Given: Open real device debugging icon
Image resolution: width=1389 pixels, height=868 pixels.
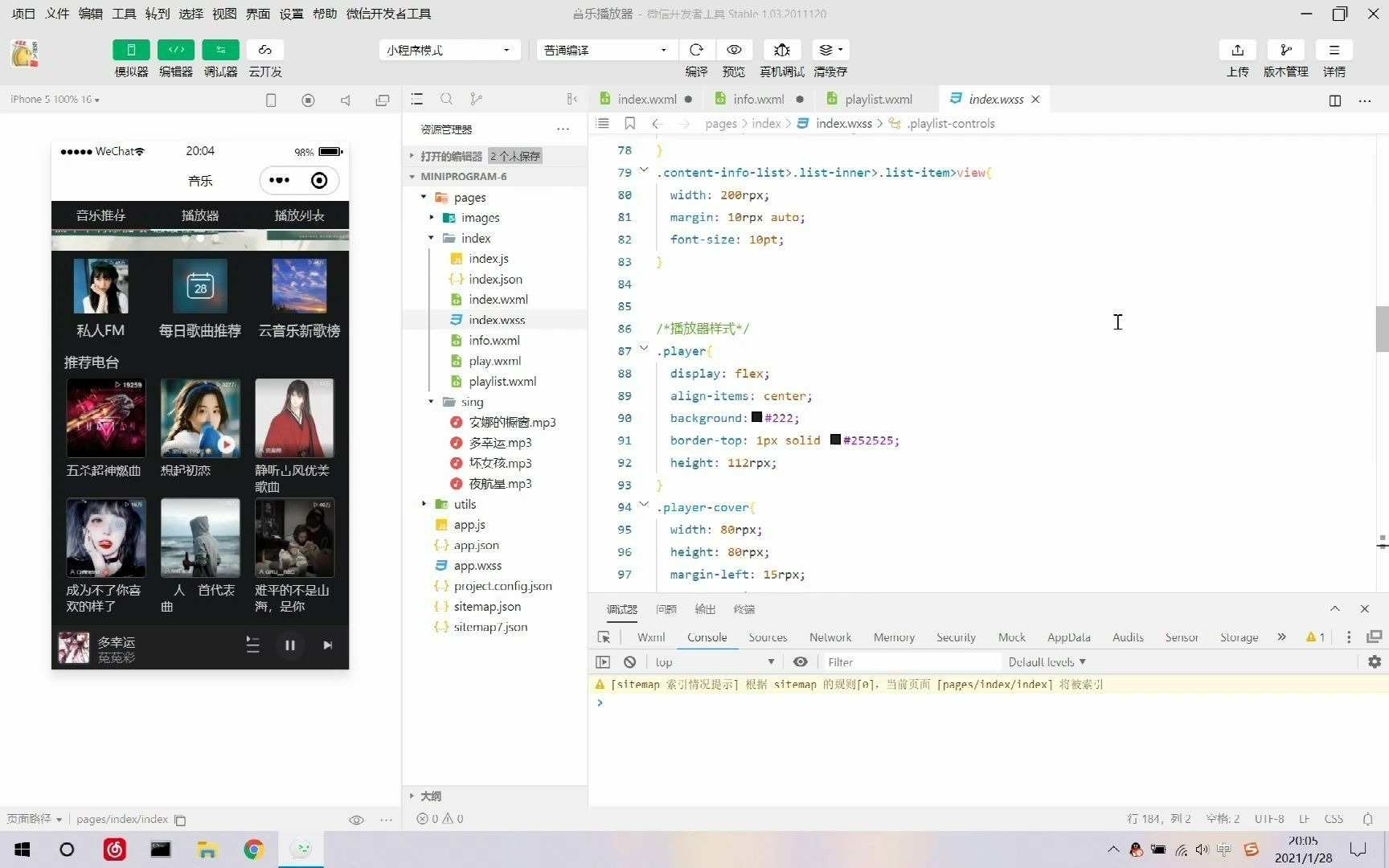Looking at the screenshot, I should point(782,50).
